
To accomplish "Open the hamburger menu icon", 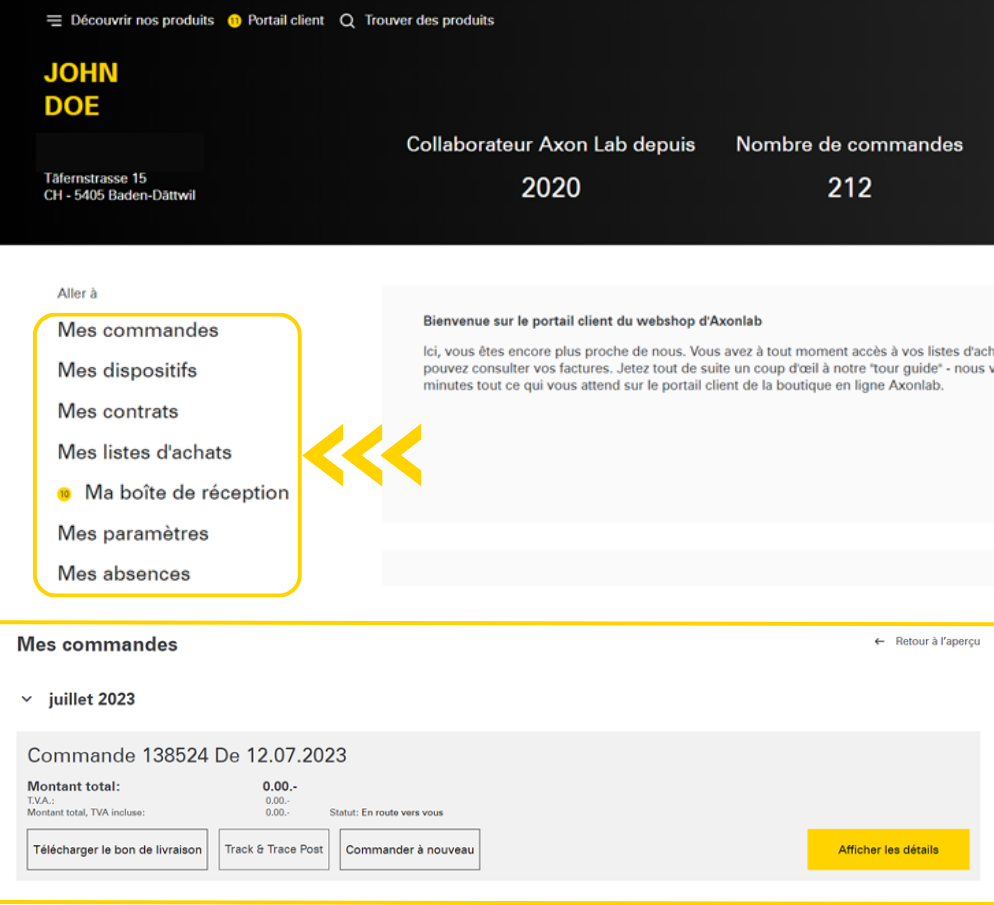I will point(54,21).
